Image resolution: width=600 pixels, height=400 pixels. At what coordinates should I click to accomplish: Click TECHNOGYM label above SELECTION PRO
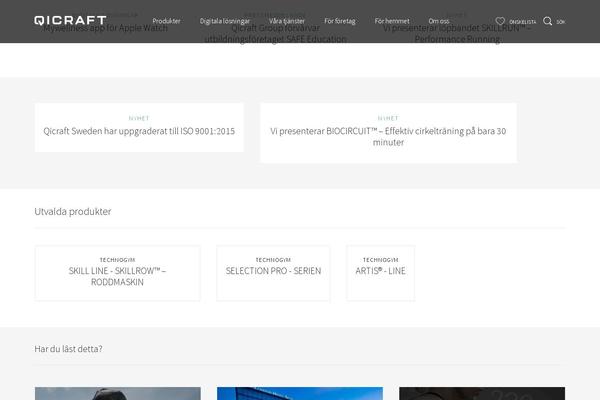pyautogui.click(x=273, y=260)
